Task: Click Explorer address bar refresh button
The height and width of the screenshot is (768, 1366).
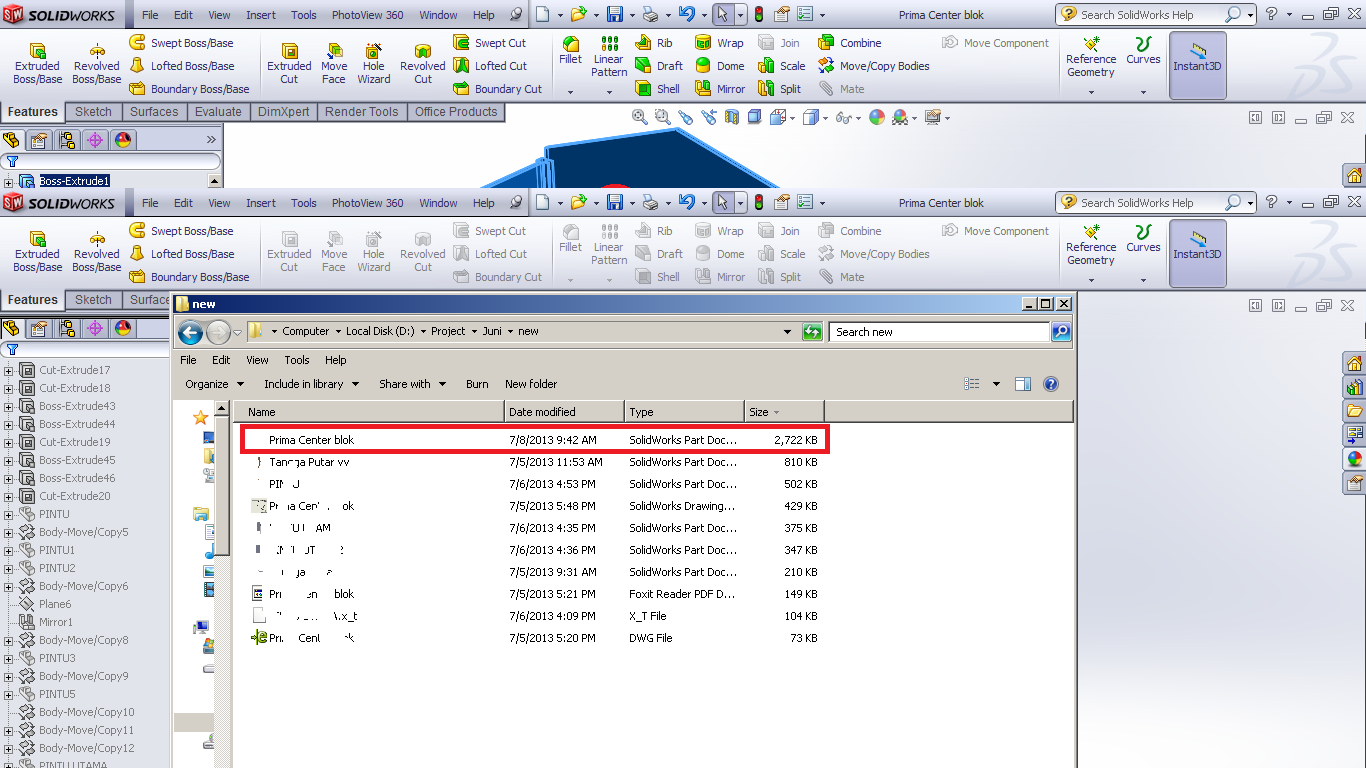Action: point(813,332)
